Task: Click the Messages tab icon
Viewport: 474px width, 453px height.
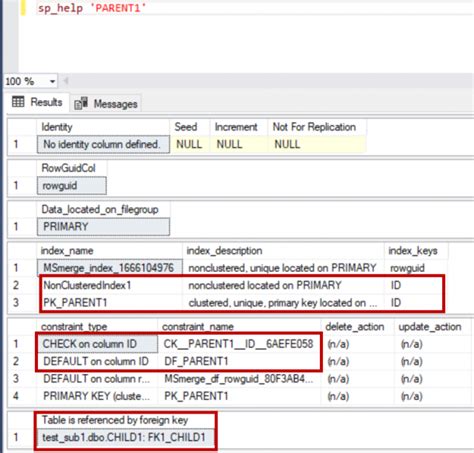Action: click(81, 103)
